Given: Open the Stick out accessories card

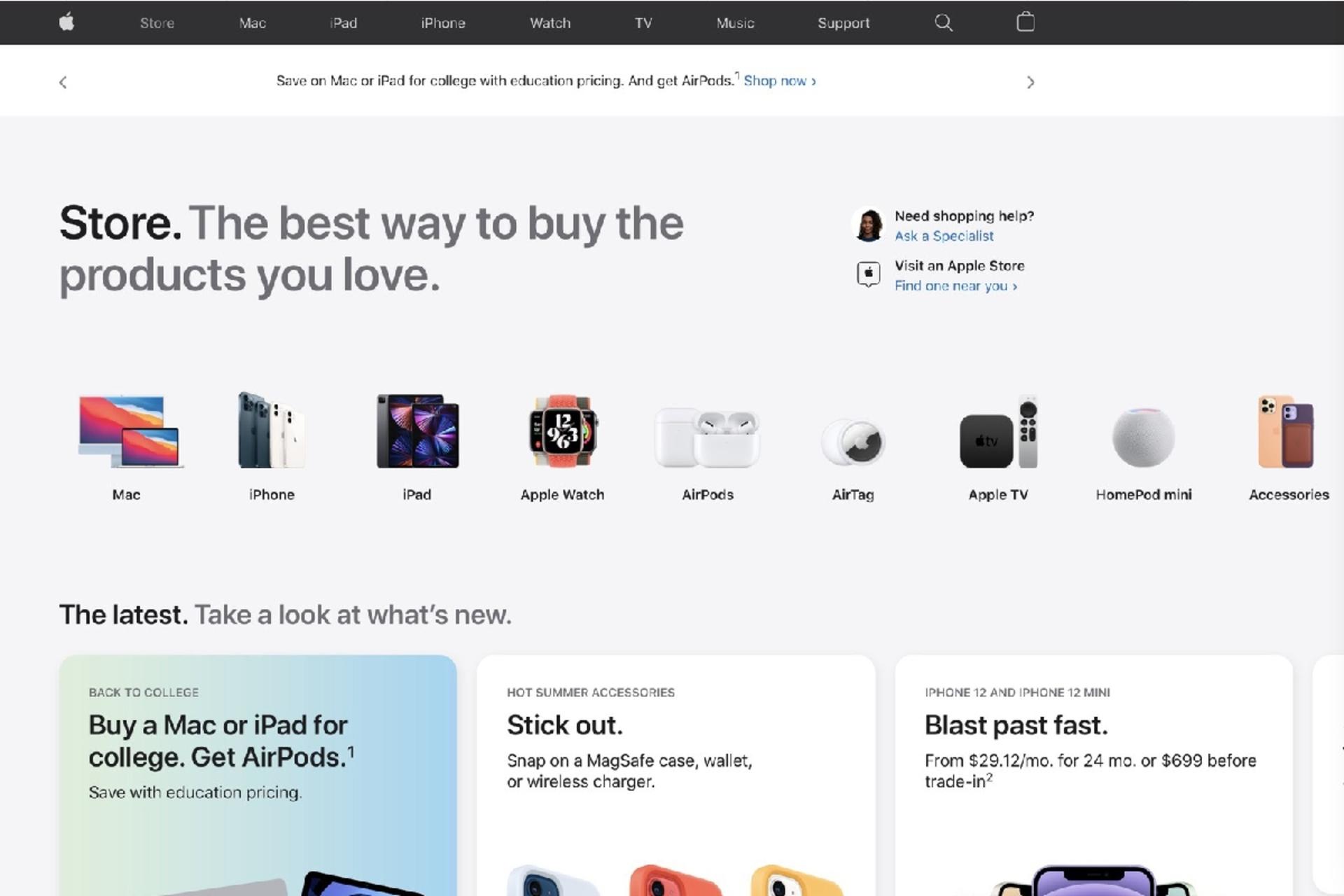Looking at the screenshot, I should pos(675,776).
